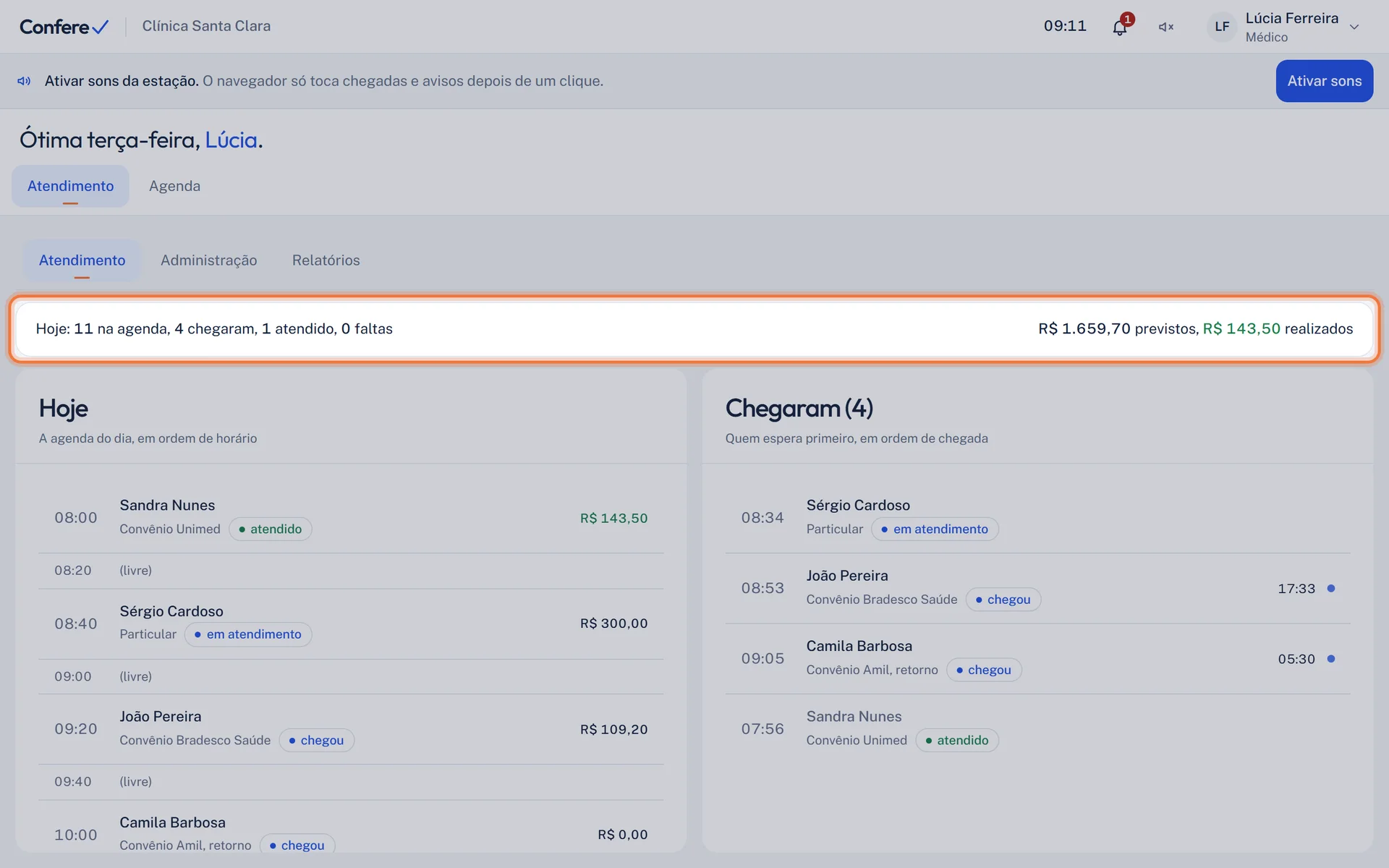Open Sérgio Cardoso 08:40 appointment in Hoje
Viewport: 1389px width, 868px height.
[351, 623]
